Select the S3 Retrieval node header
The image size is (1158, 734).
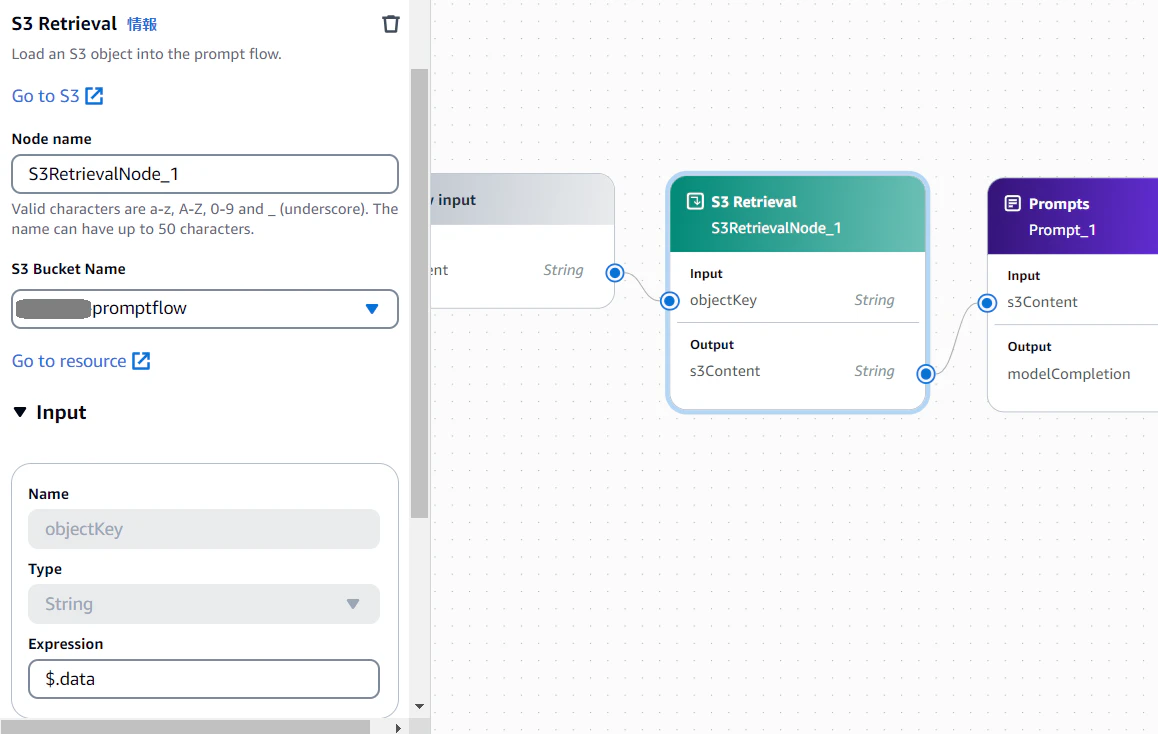point(798,214)
